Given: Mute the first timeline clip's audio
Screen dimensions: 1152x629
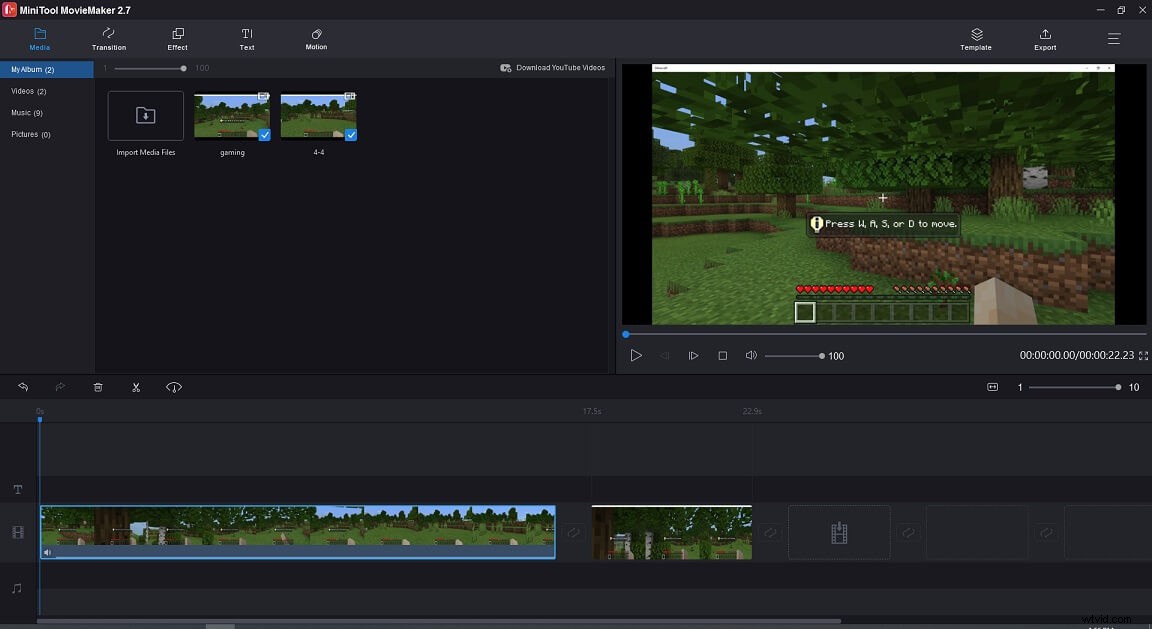Looking at the screenshot, I should (46, 552).
